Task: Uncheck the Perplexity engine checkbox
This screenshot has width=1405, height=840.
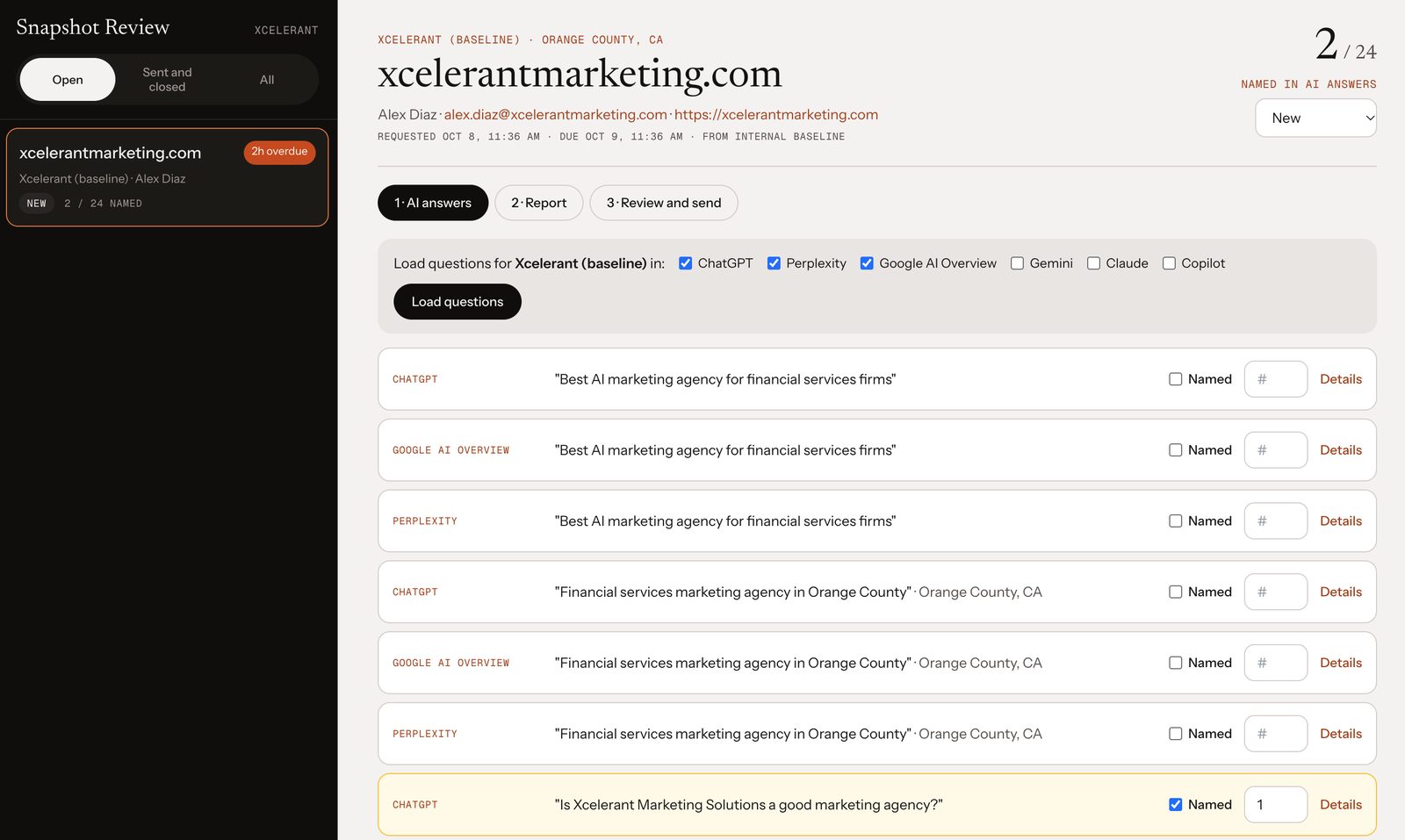Action: point(774,263)
